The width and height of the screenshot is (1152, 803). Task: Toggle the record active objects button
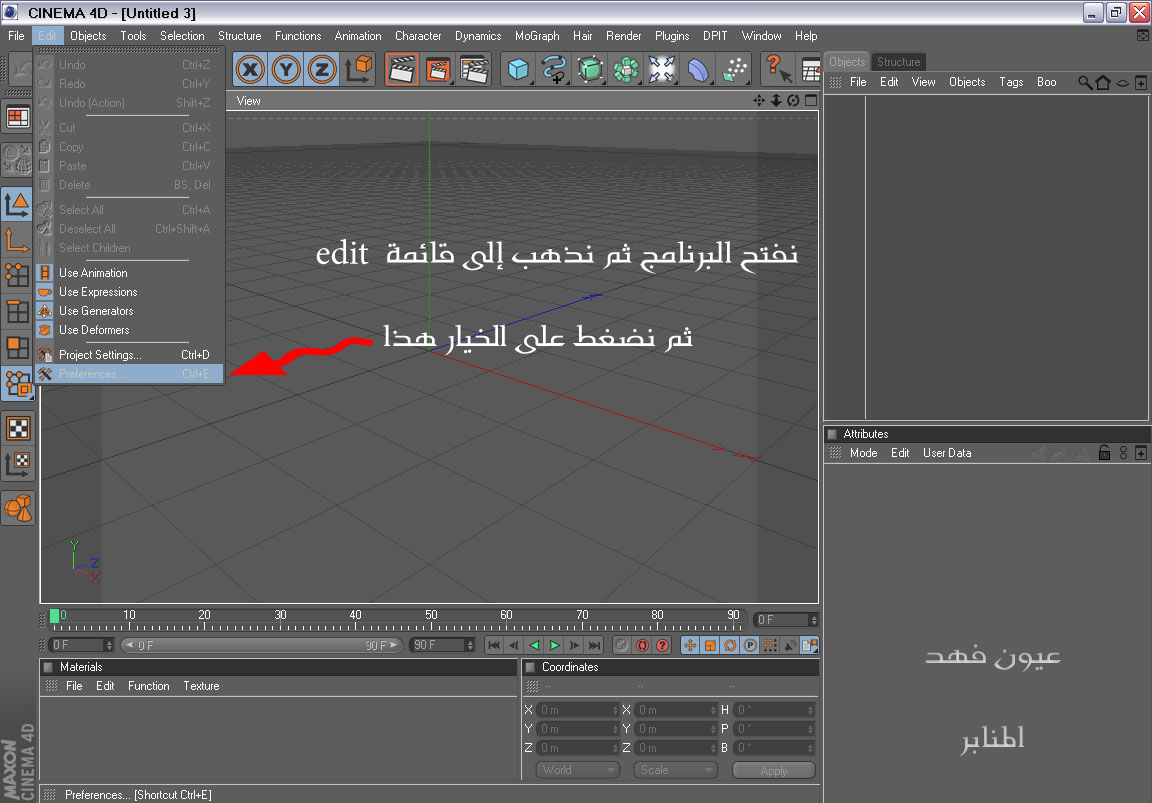point(622,645)
